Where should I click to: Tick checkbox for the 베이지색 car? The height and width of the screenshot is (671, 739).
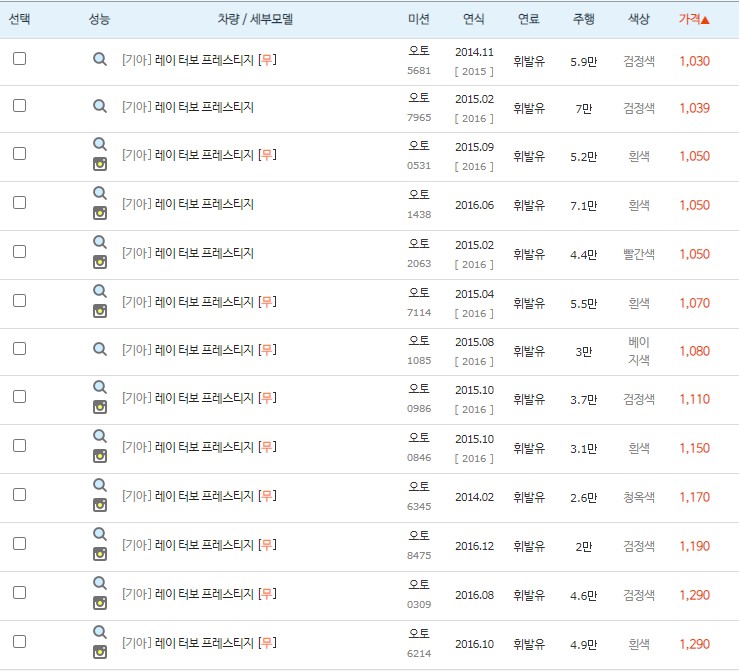click(19, 349)
